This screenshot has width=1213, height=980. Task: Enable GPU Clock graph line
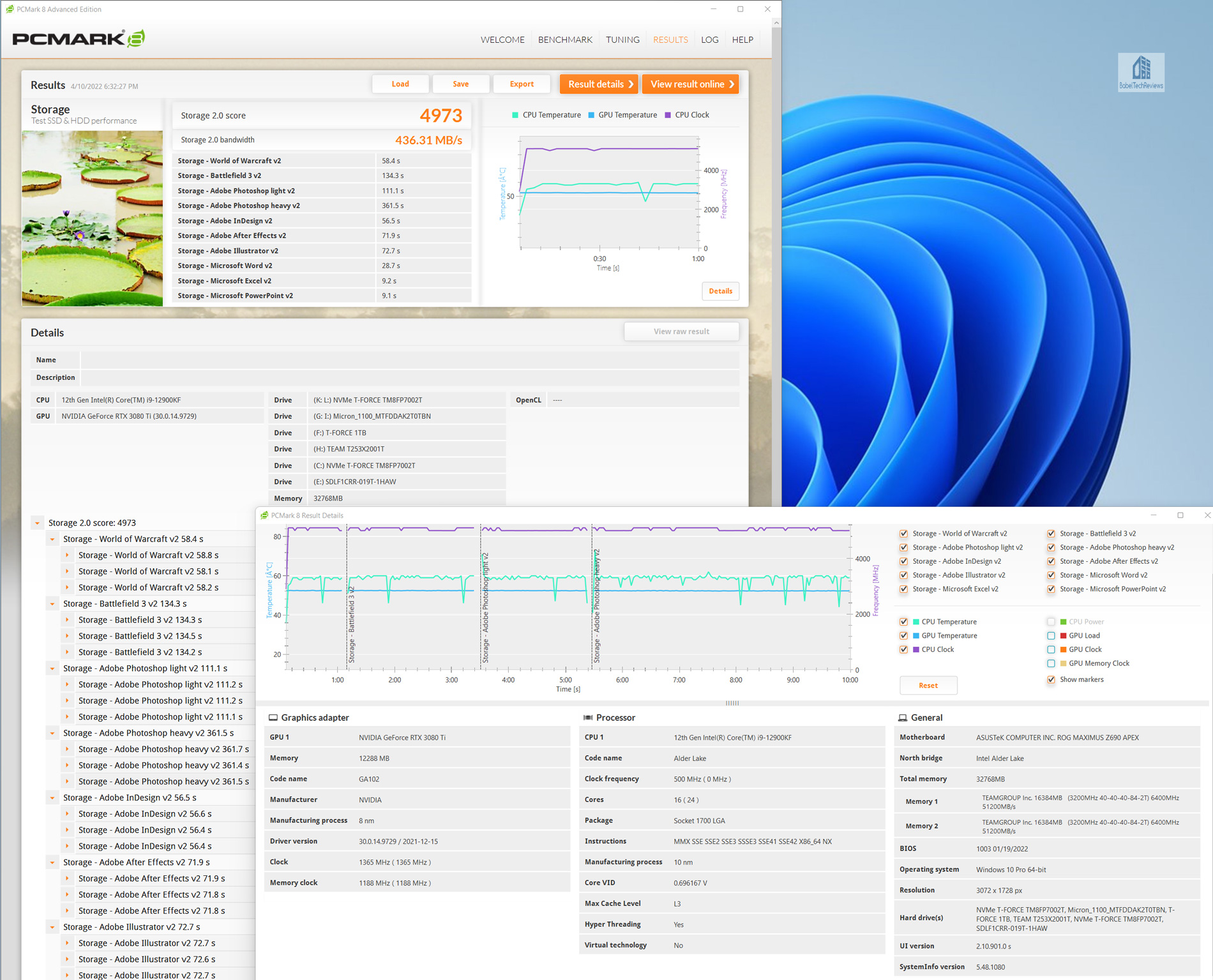point(1051,650)
